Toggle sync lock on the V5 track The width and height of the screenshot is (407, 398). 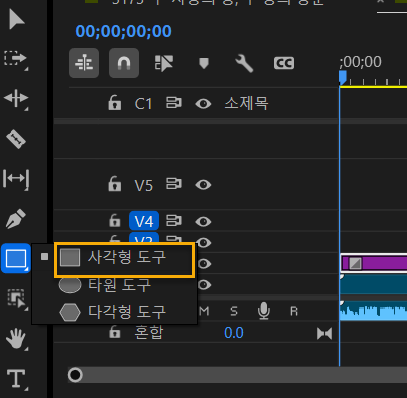point(174,184)
